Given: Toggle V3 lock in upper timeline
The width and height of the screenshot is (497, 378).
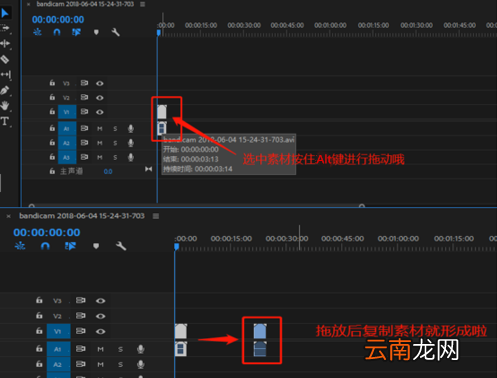Looking at the screenshot, I should (x=52, y=83).
